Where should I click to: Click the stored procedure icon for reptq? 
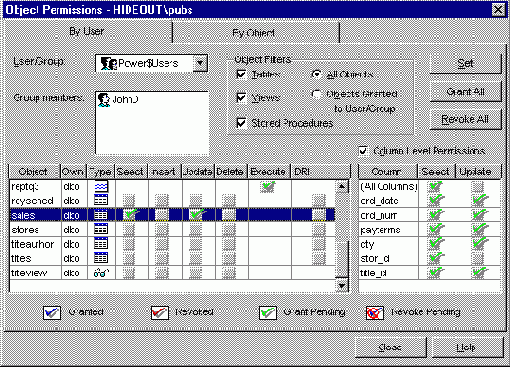pos(101,187)
